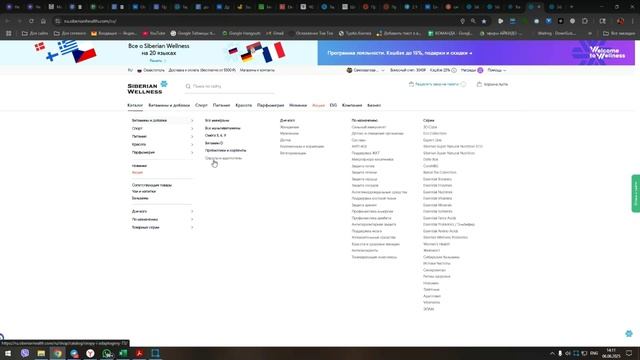
Task: Open Excel from the taskbar
Action: (x=123, y=353)
